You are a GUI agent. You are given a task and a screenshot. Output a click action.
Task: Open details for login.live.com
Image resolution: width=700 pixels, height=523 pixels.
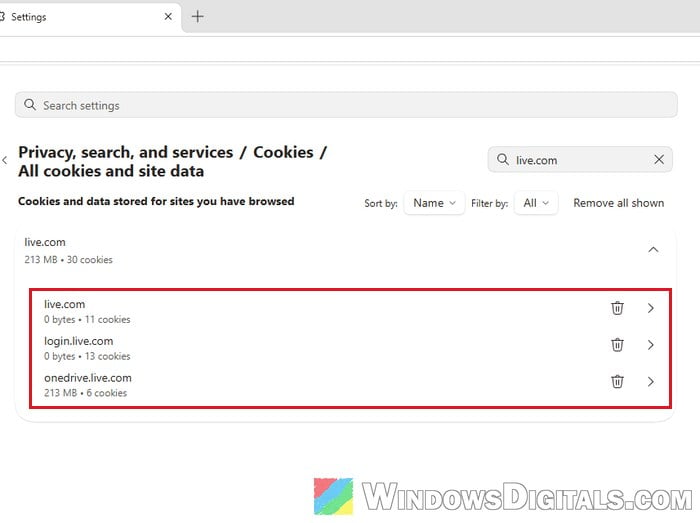click(651, 345)
